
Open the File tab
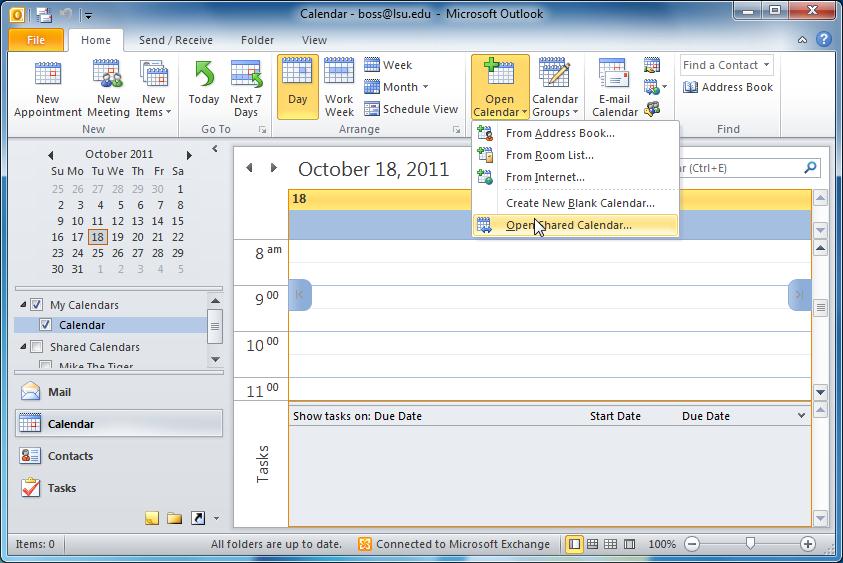point(36,40)
